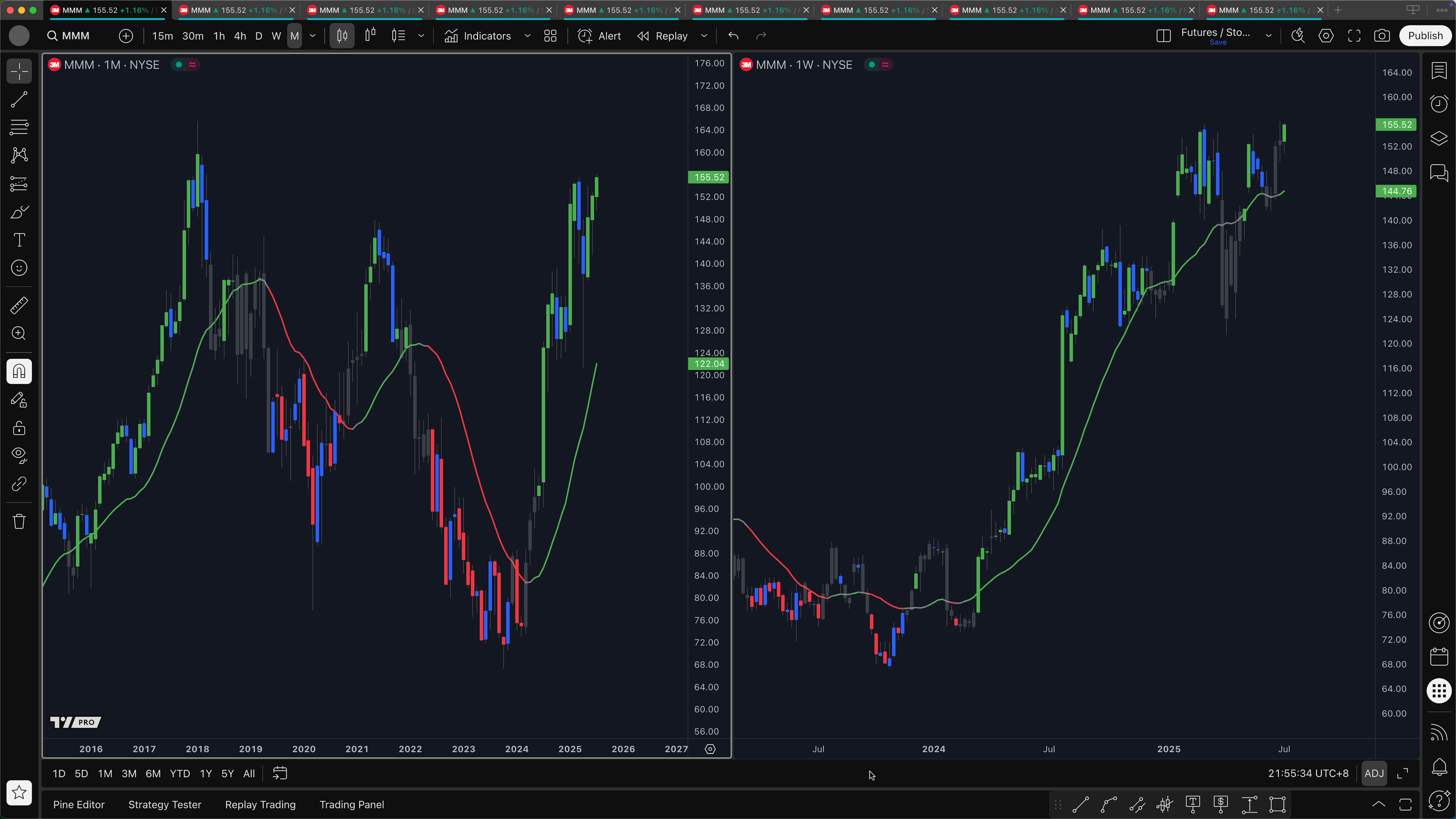Open the Replay Trading tab
This screenshot has width=1456, height=819.
coord(260,804)
